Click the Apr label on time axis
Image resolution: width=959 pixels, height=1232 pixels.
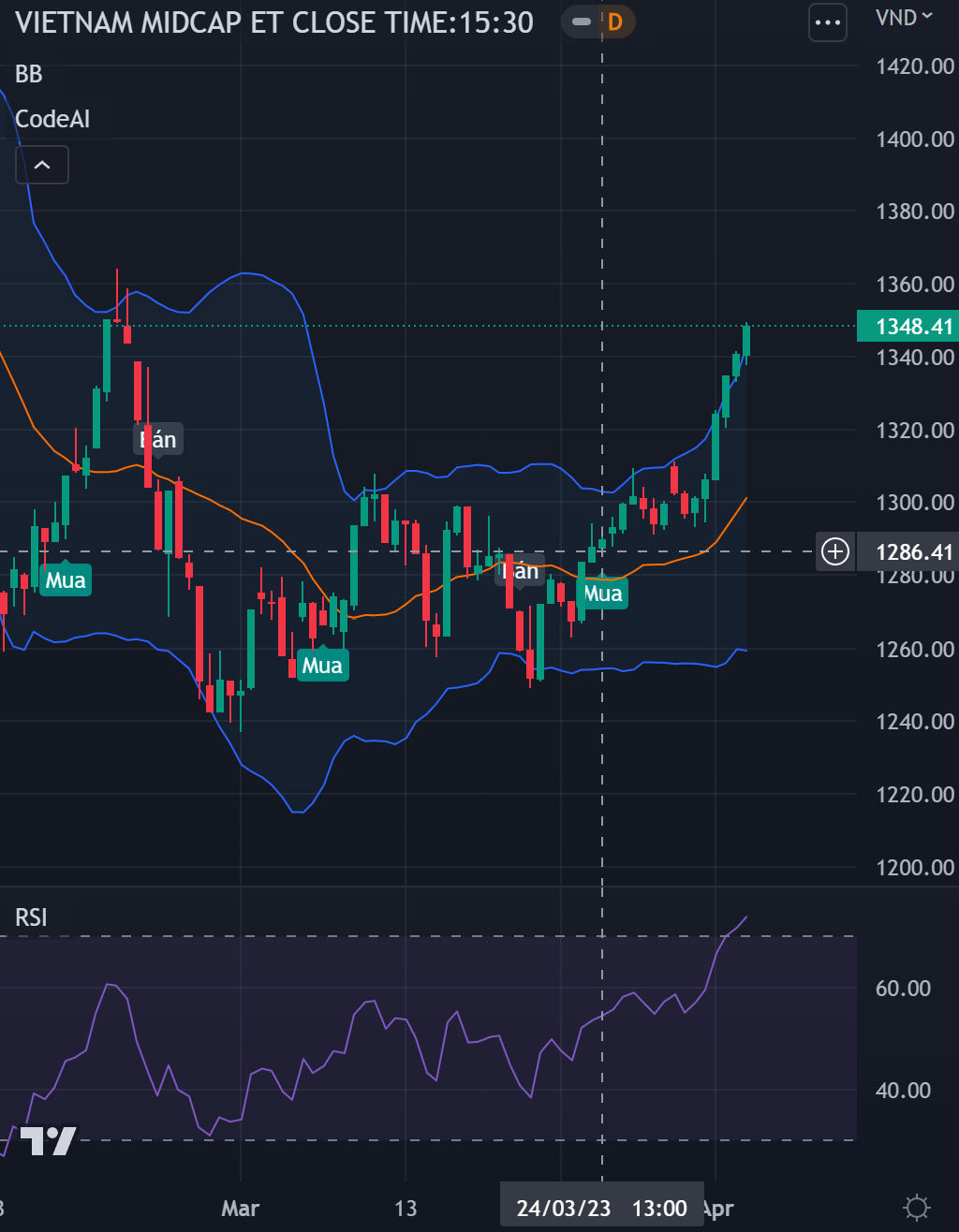pos(718,1208)
